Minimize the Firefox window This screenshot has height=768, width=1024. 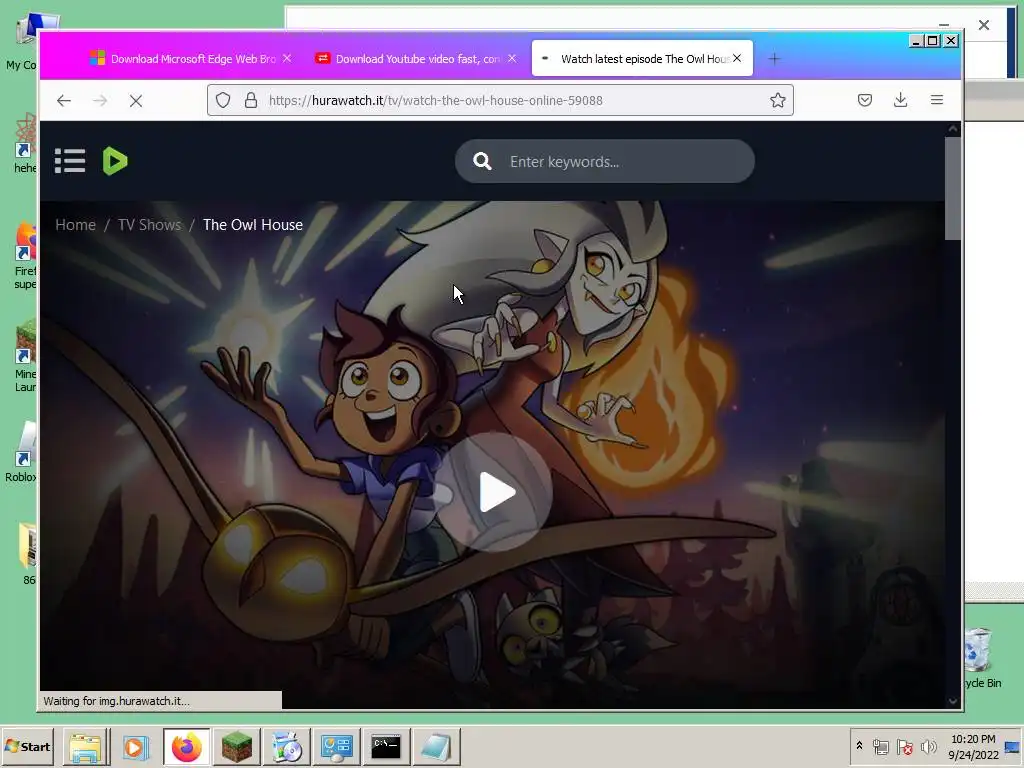tap(916, 40)
